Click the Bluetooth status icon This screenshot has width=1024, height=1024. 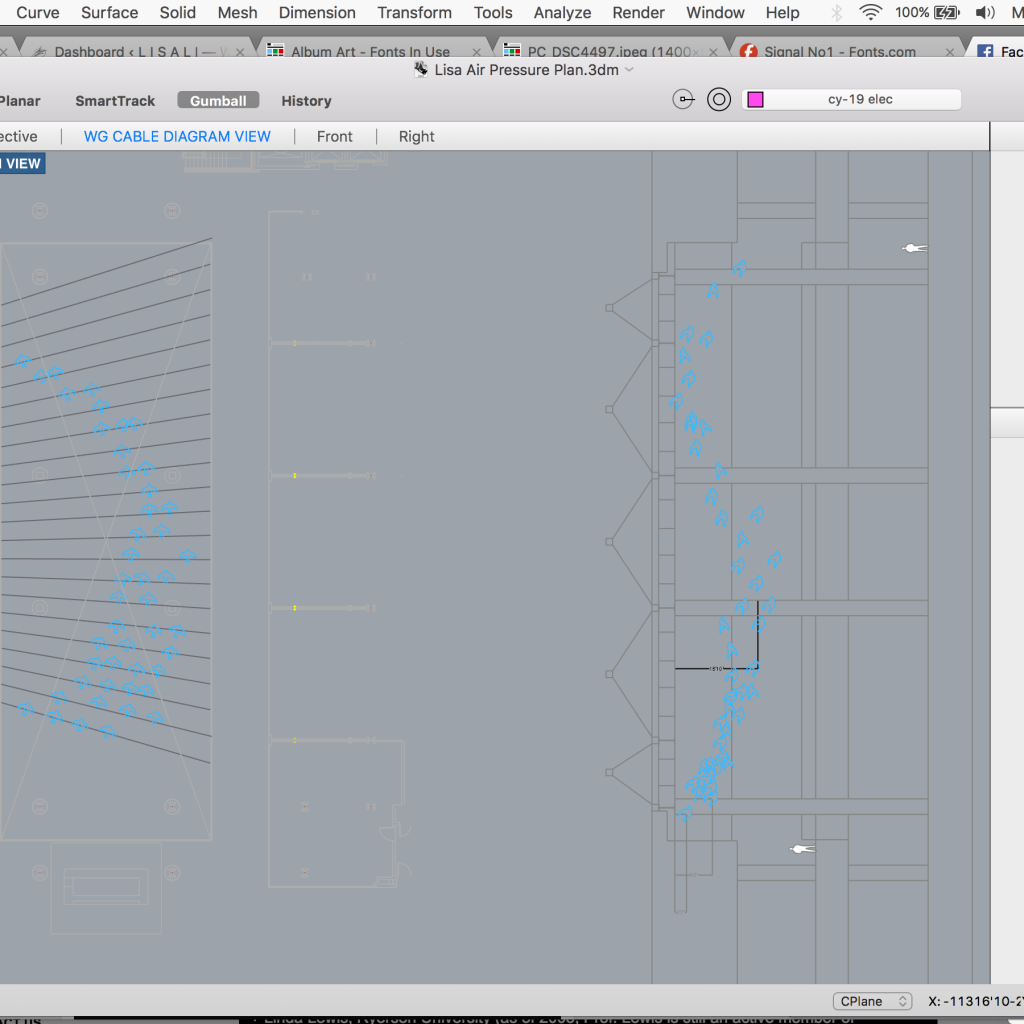click(836, 12)
